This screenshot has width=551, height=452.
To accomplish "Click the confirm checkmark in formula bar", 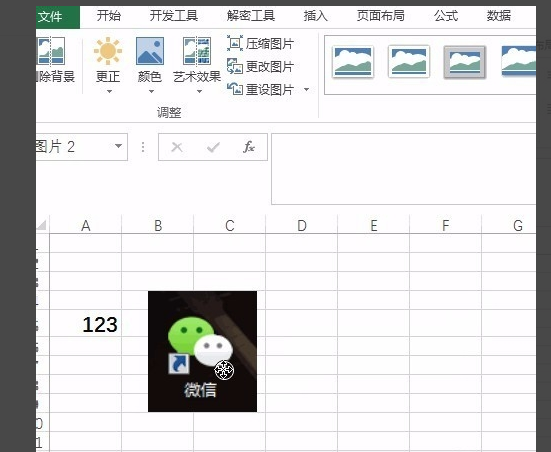I will (213, 147).
